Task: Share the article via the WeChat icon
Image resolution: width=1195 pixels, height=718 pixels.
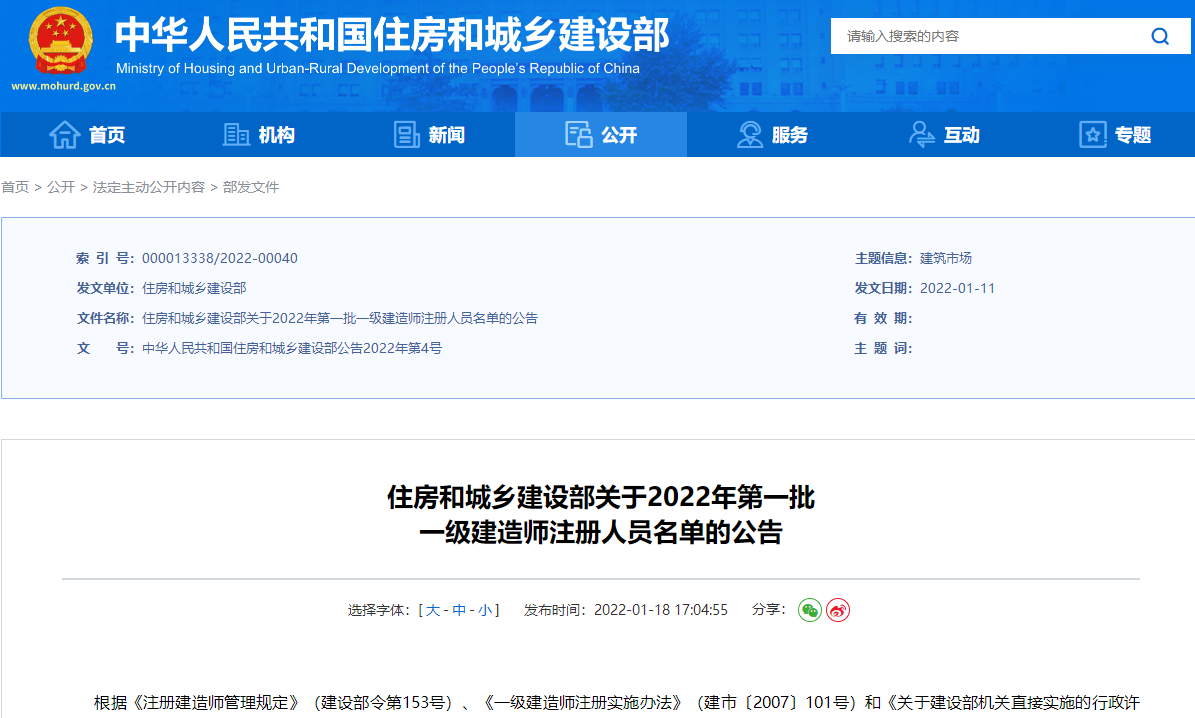Action: pos(809,610)
